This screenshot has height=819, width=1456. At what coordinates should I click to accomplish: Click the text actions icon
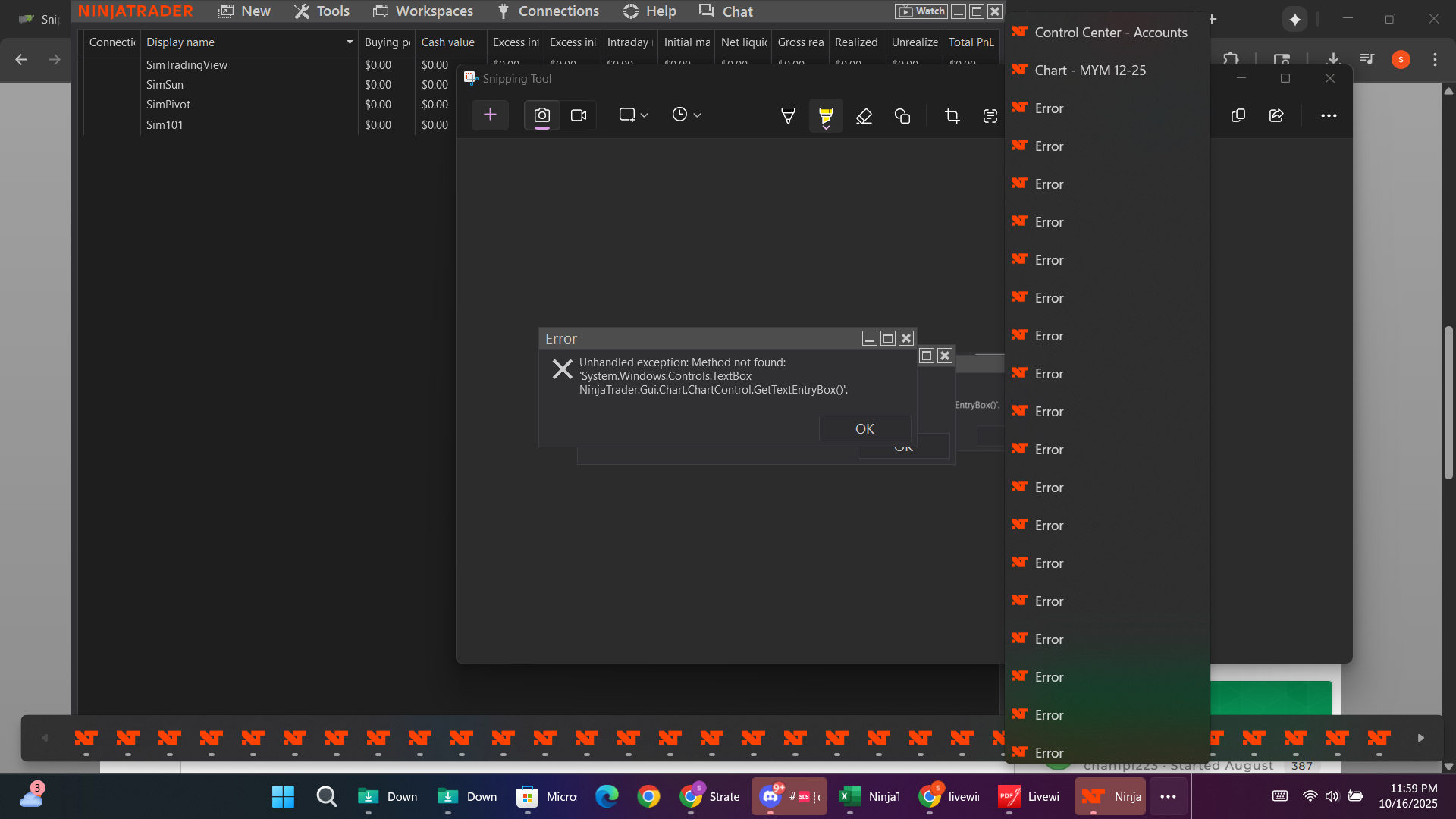point(990,115)
